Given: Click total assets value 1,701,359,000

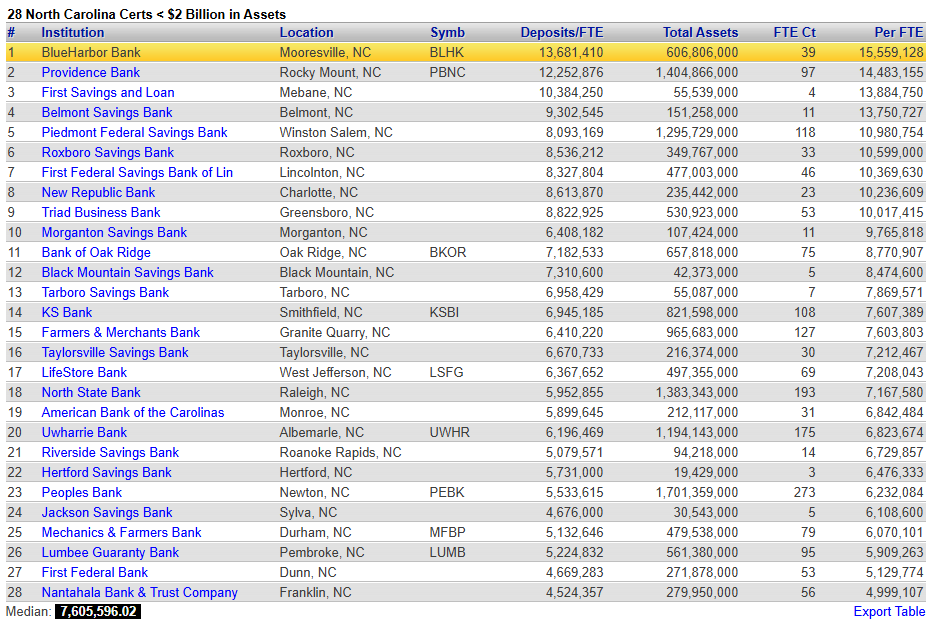Looking at the screenshot, I should [x=697, y=492].
